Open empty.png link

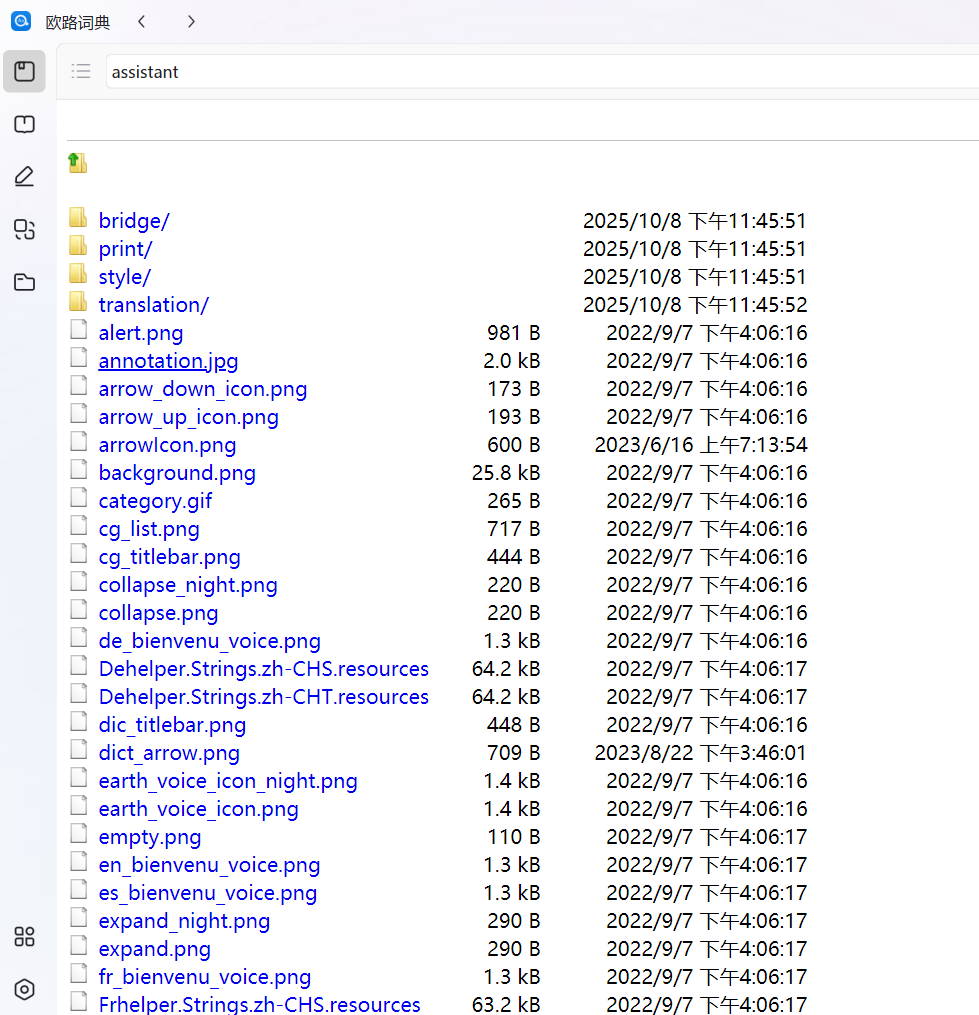click(150, 837)
